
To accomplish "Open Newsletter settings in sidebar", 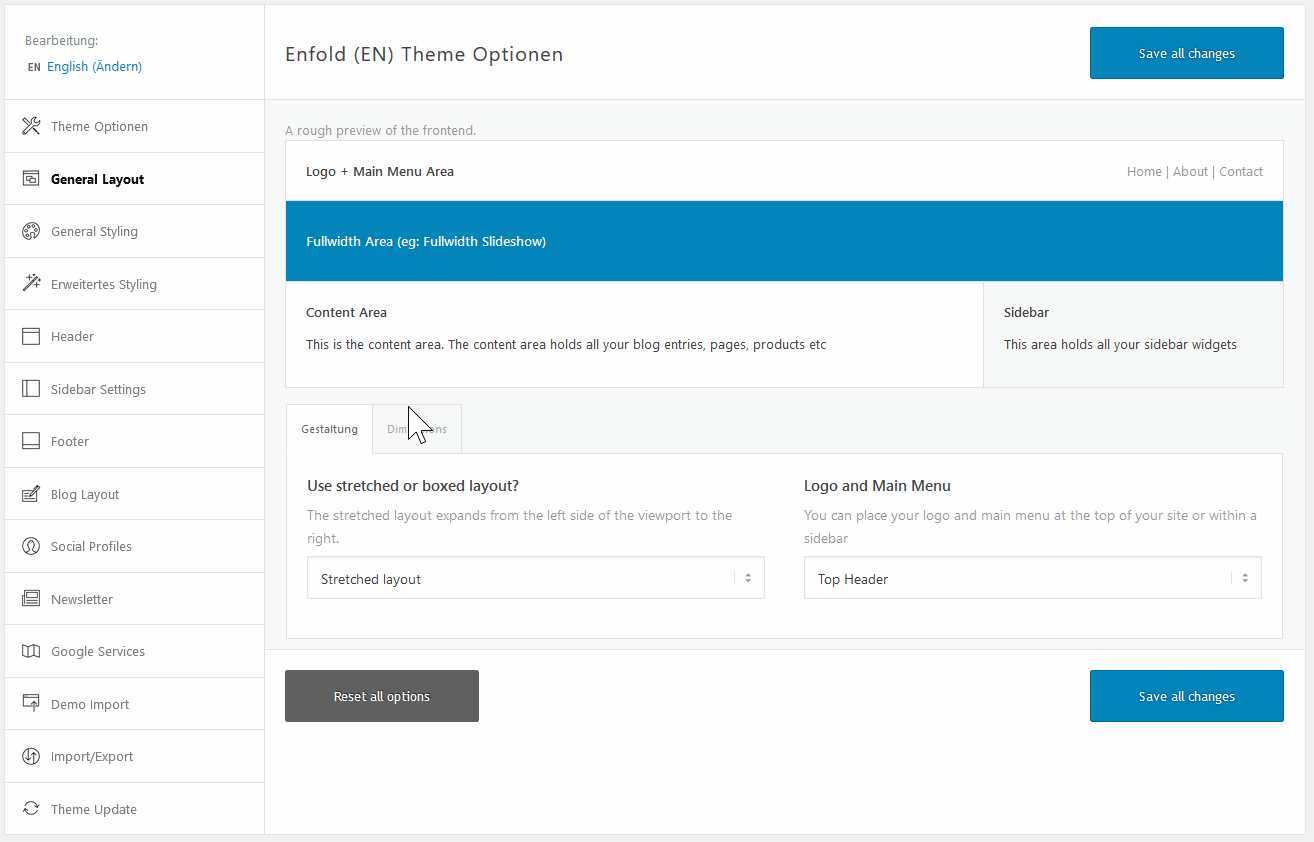I will point(82,599).
